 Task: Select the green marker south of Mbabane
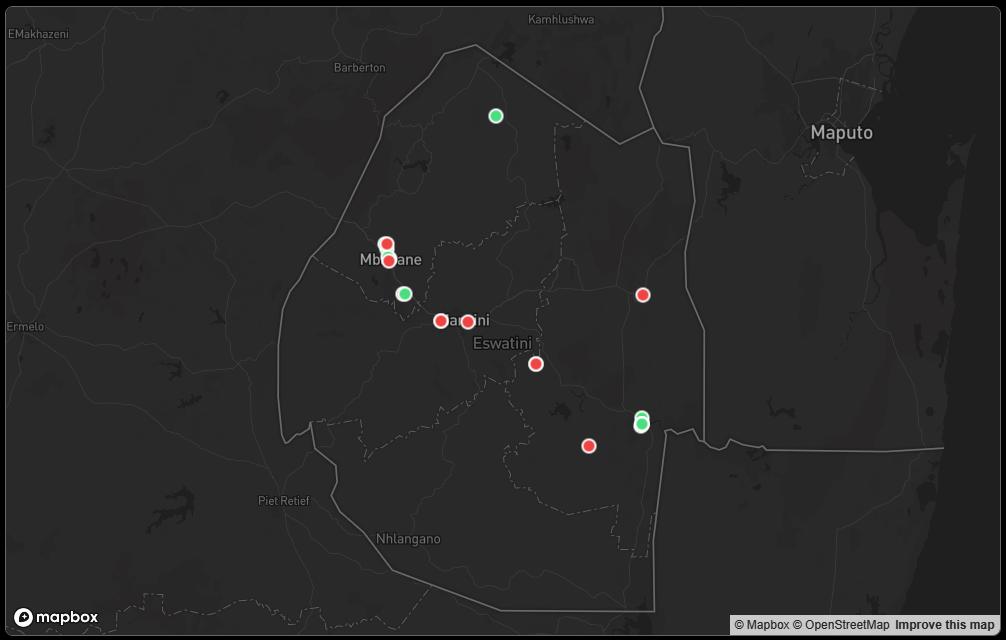404,294
